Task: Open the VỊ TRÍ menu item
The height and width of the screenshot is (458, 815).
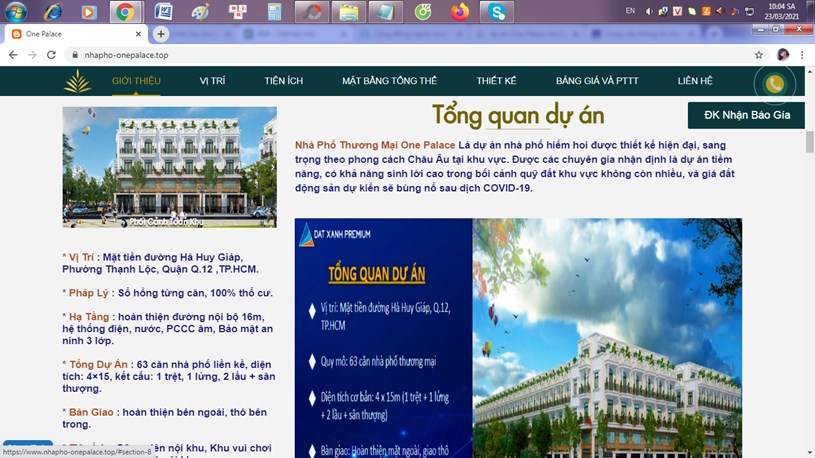Action: 213,81
